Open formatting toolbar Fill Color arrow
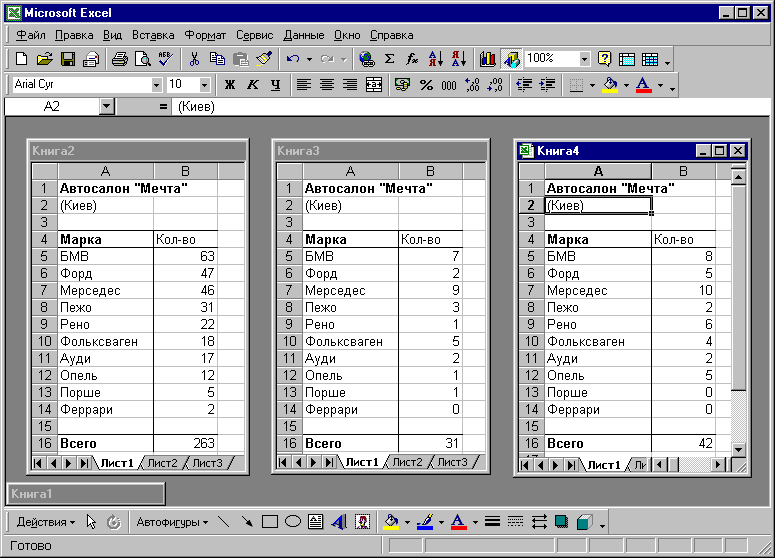 tap(626, 85)
